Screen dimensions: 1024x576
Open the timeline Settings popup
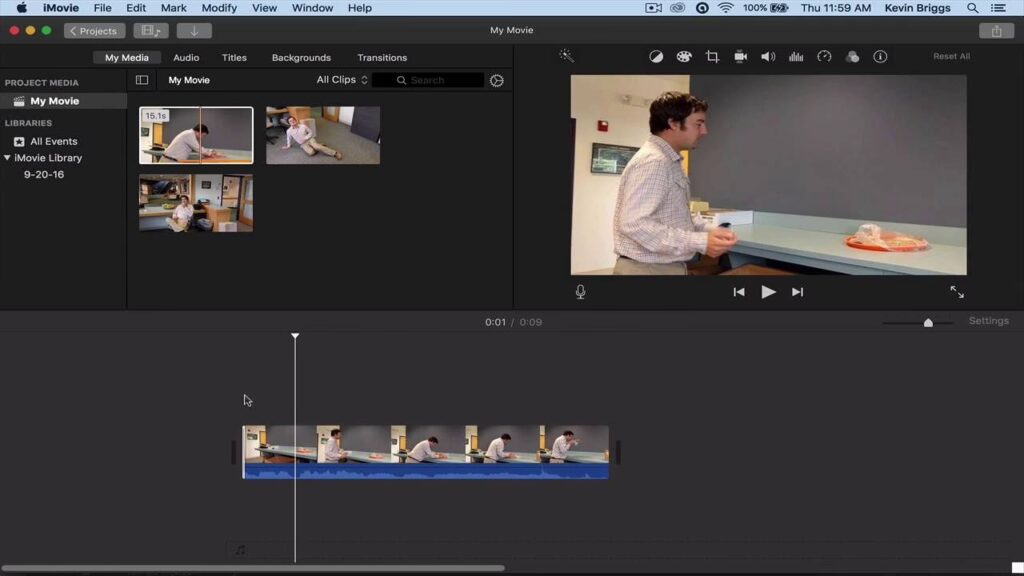988,321
